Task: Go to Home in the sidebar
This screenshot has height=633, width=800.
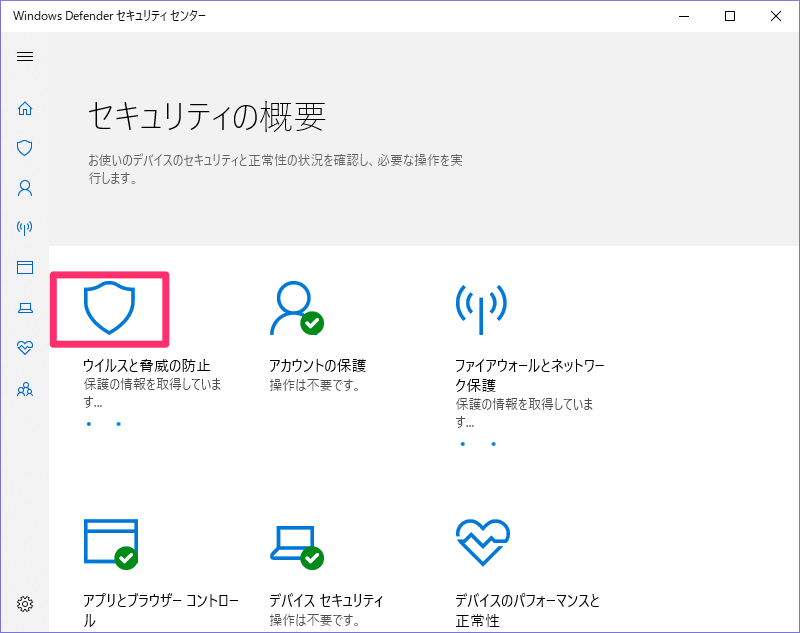Action: click(25, 109)
